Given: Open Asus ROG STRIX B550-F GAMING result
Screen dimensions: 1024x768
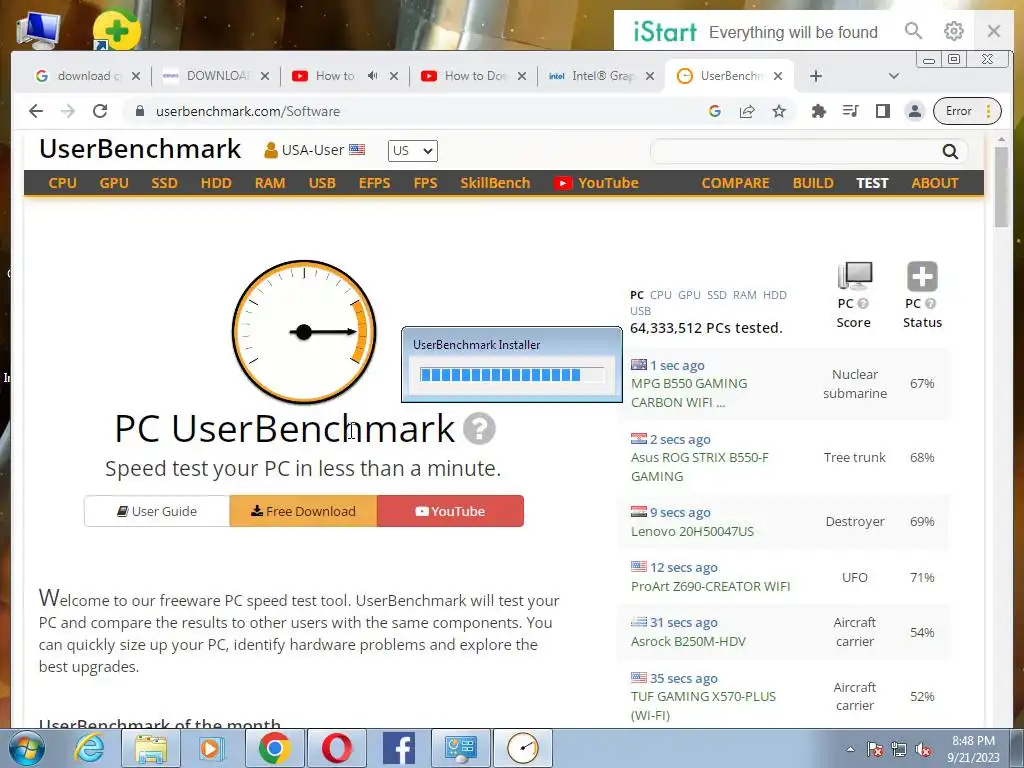Looking at the screenshot, I should click(x=699, y=467).
